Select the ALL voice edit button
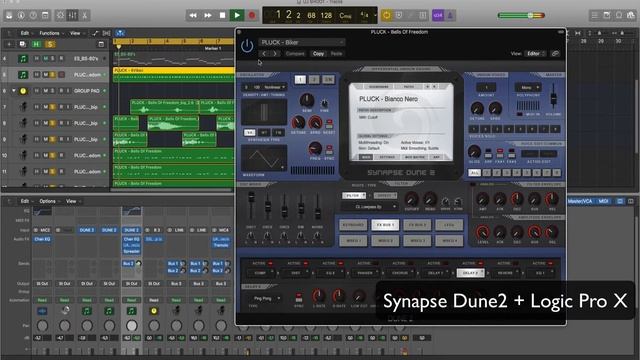This screenshot has width=640, height=360. (x=474, y=173)
